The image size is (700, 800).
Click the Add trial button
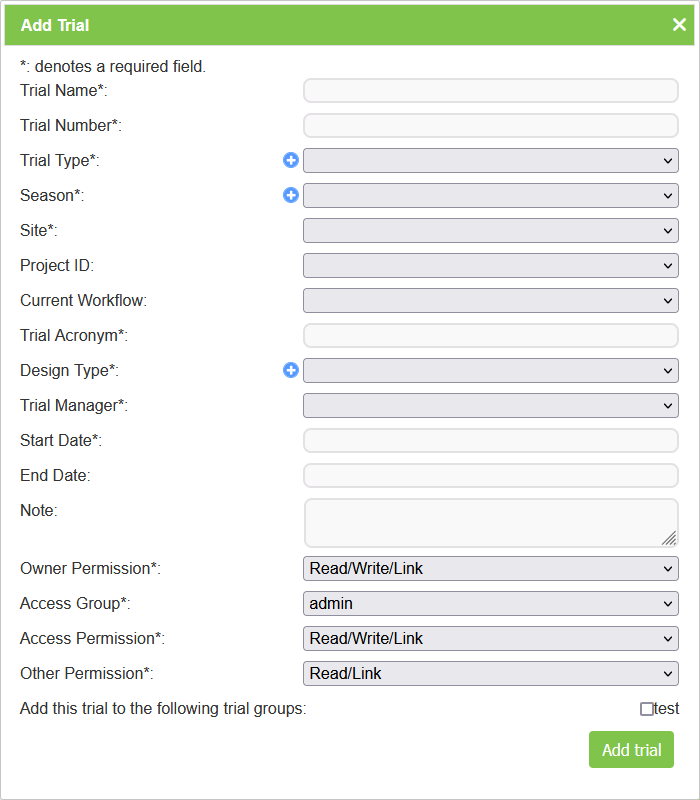(632, 749)
